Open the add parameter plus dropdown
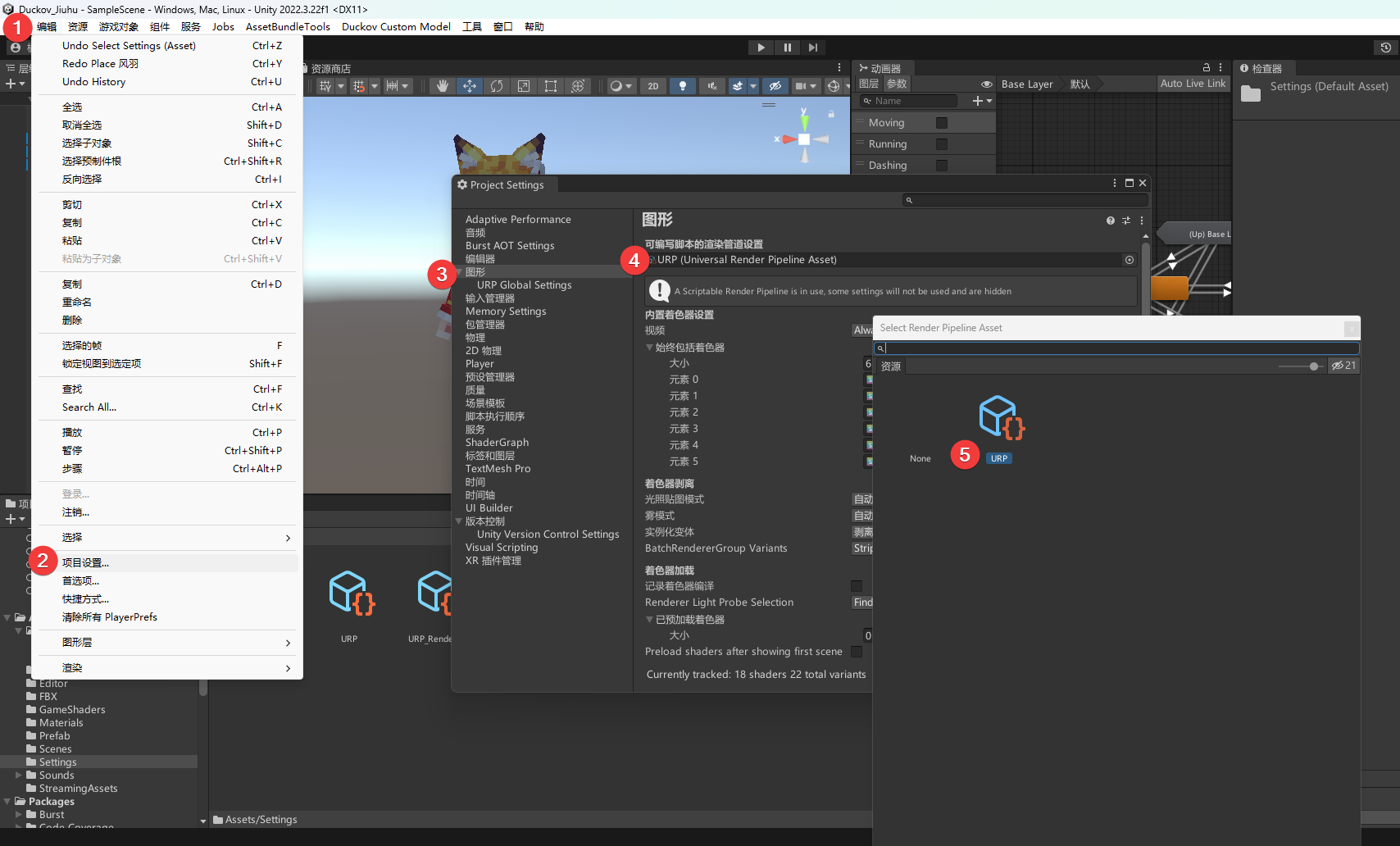Image resolution: width=1400 pixels, height=846 pixels. [981, 101]
